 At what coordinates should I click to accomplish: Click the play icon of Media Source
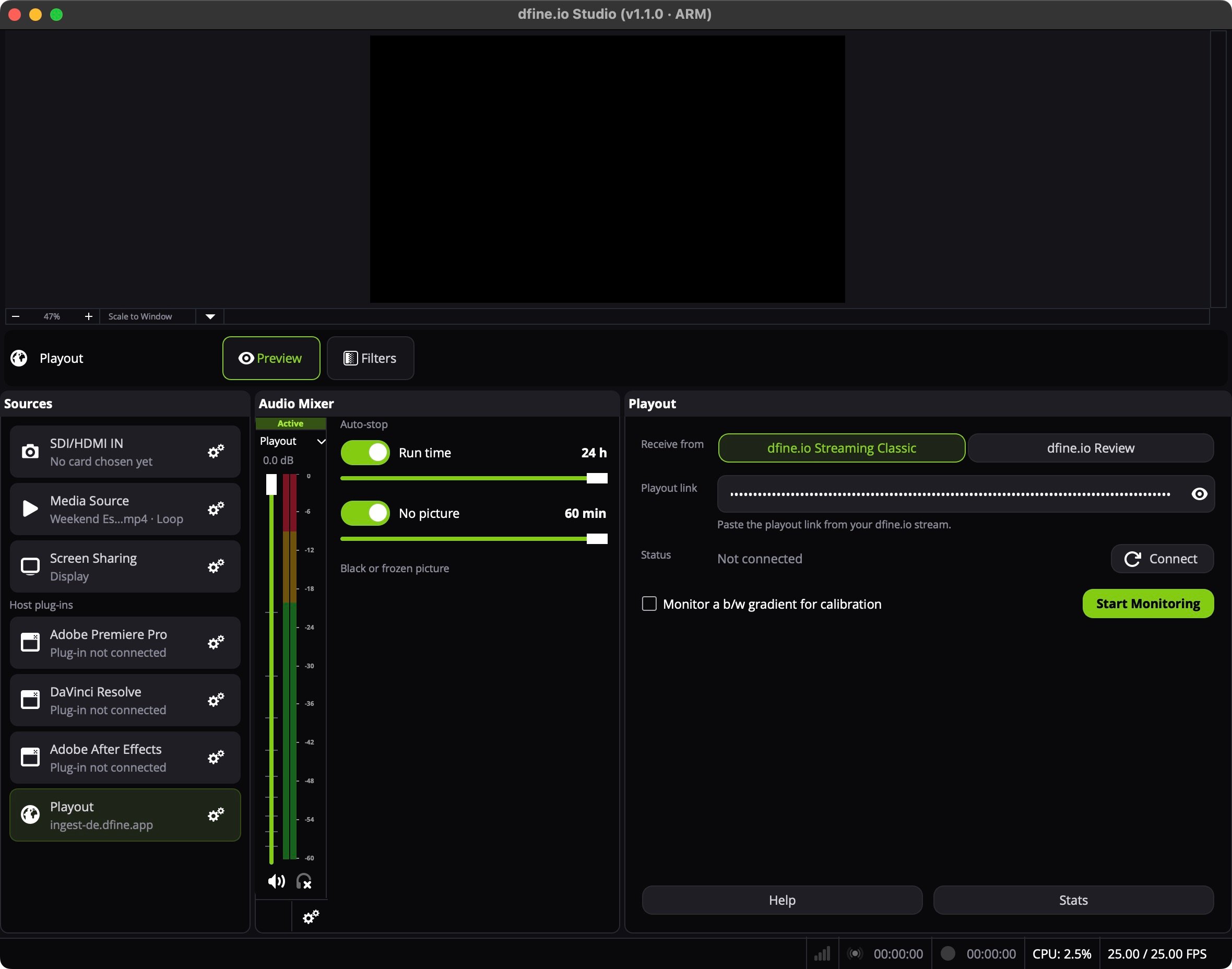(30, 509)
